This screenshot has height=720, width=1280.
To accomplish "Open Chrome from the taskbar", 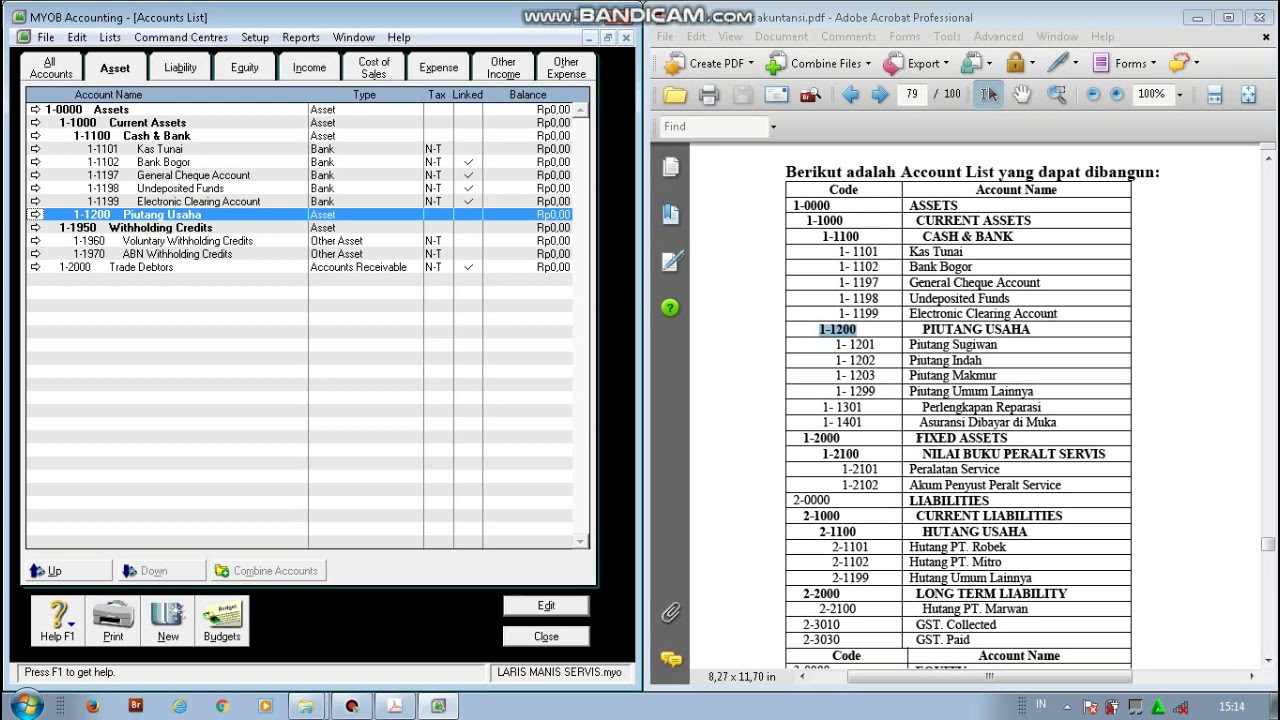I will [222, 706].
